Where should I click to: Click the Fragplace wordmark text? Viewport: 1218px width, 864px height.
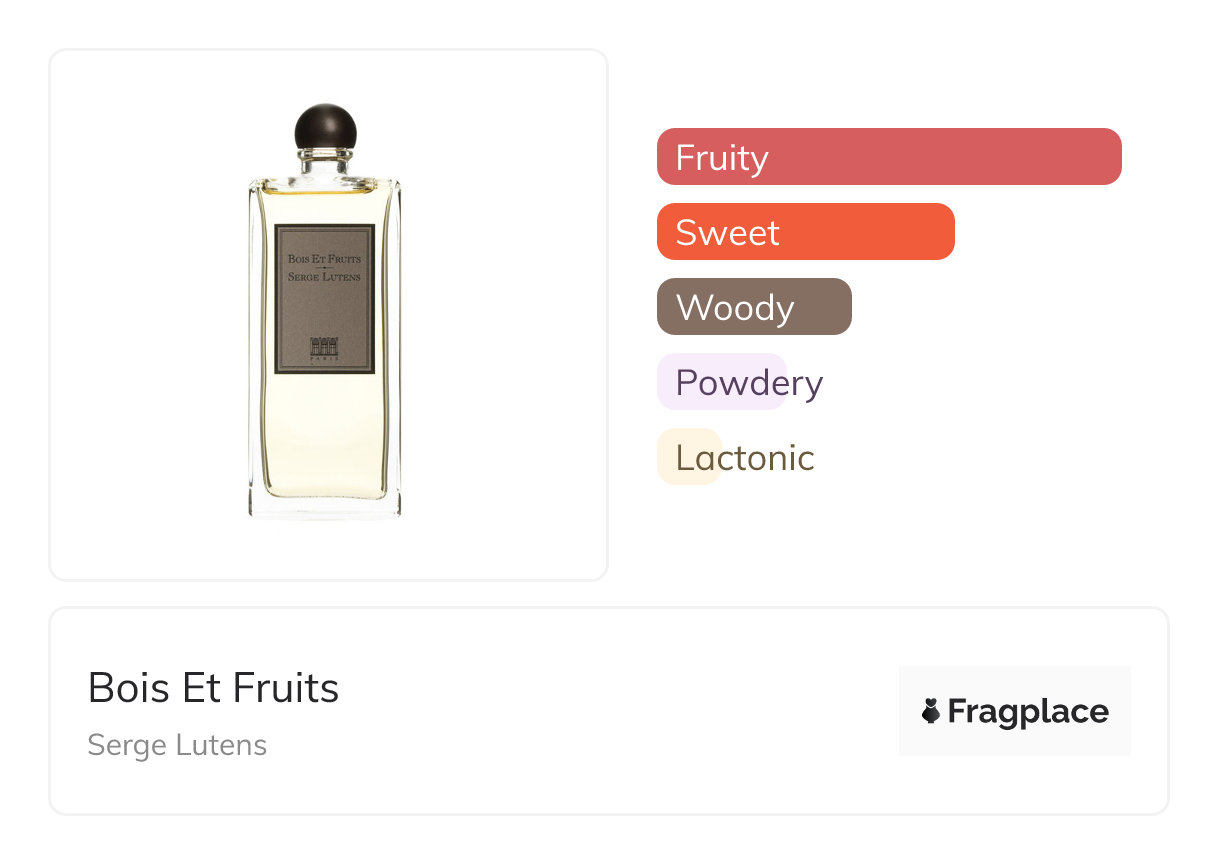(1028, 711)
